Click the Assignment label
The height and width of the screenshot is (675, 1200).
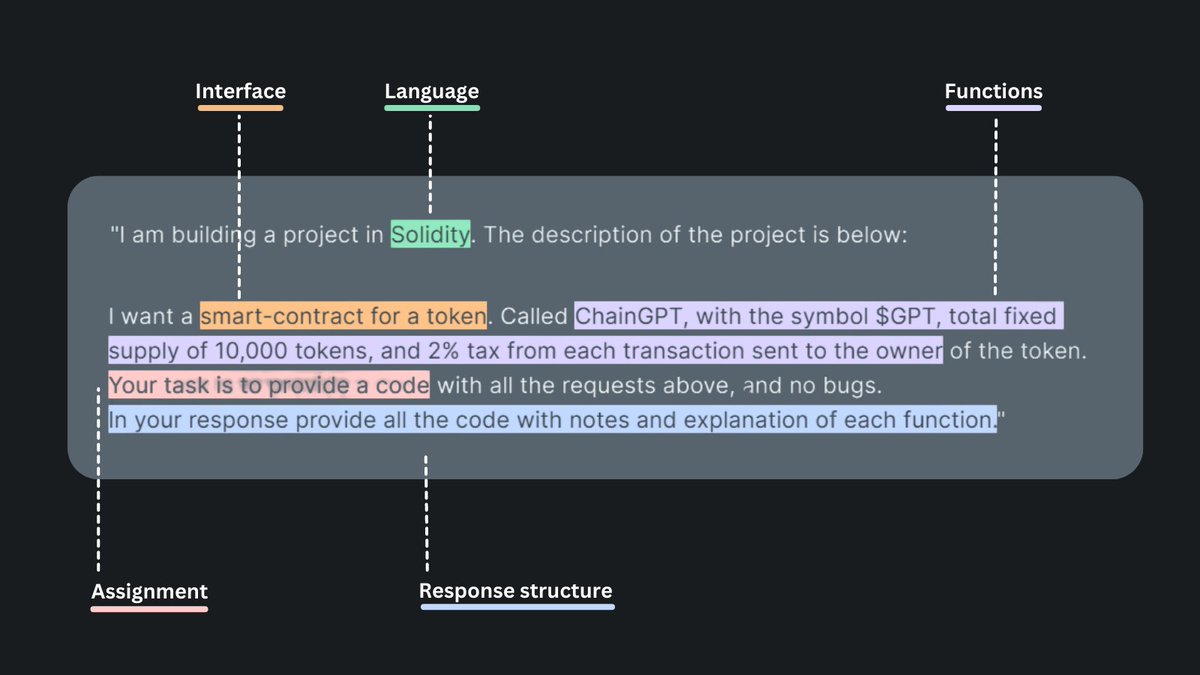pos(150,591)
